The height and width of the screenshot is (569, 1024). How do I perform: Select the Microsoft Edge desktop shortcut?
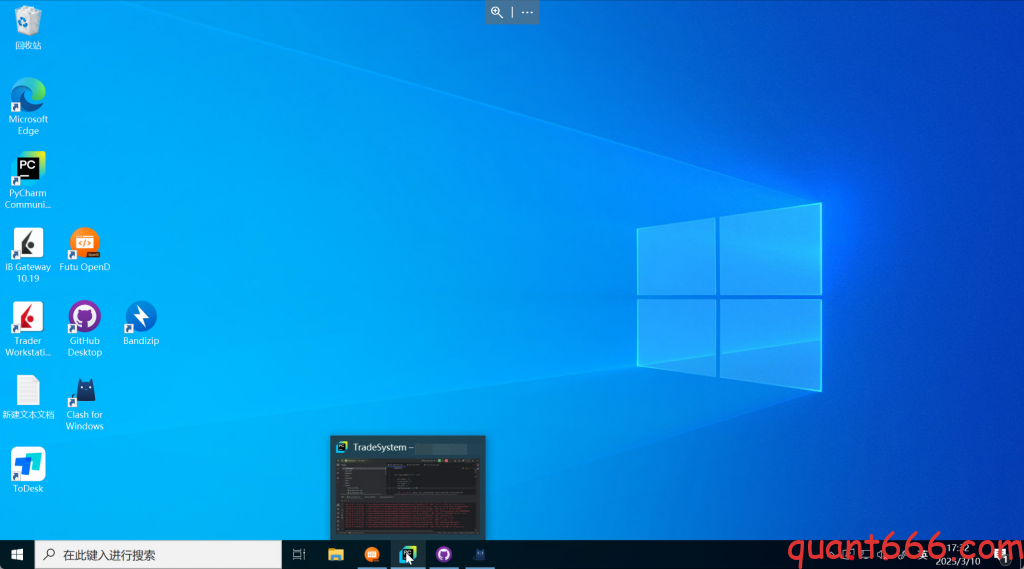coord(28,106)
